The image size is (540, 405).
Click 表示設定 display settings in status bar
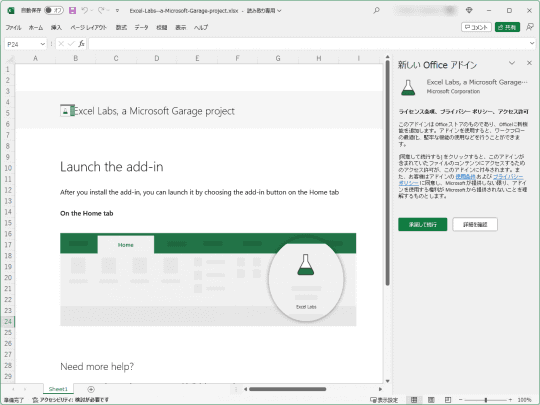tap(384, 400)
